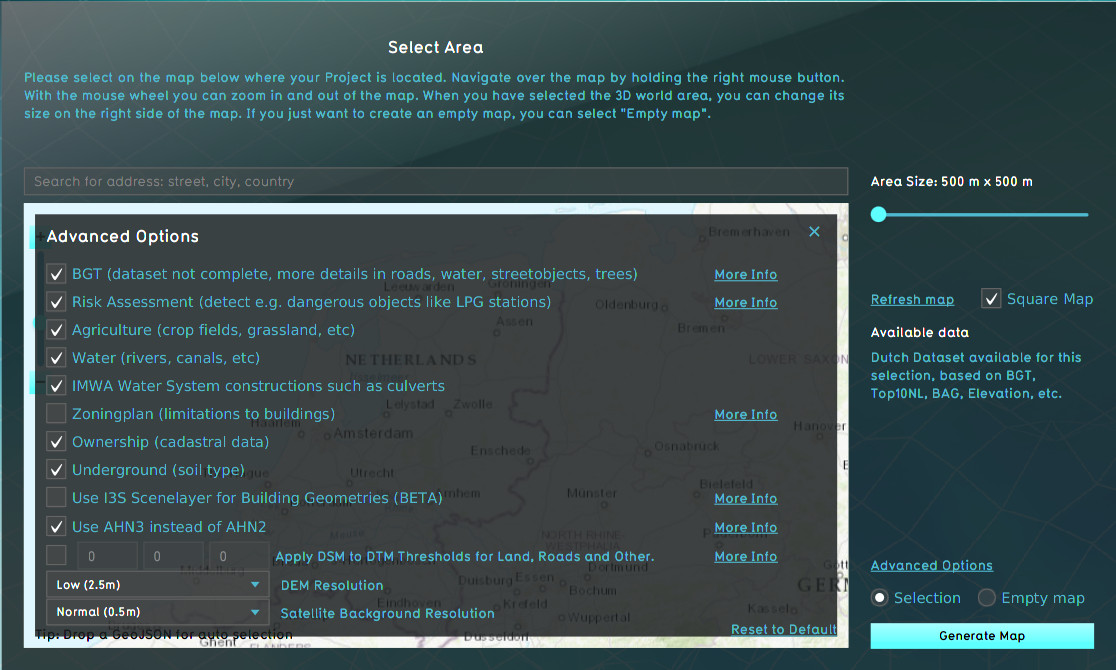This screenshot has height=670, width=1116.
Task: Click the Generate Map button
Action: tap(982, 636)
